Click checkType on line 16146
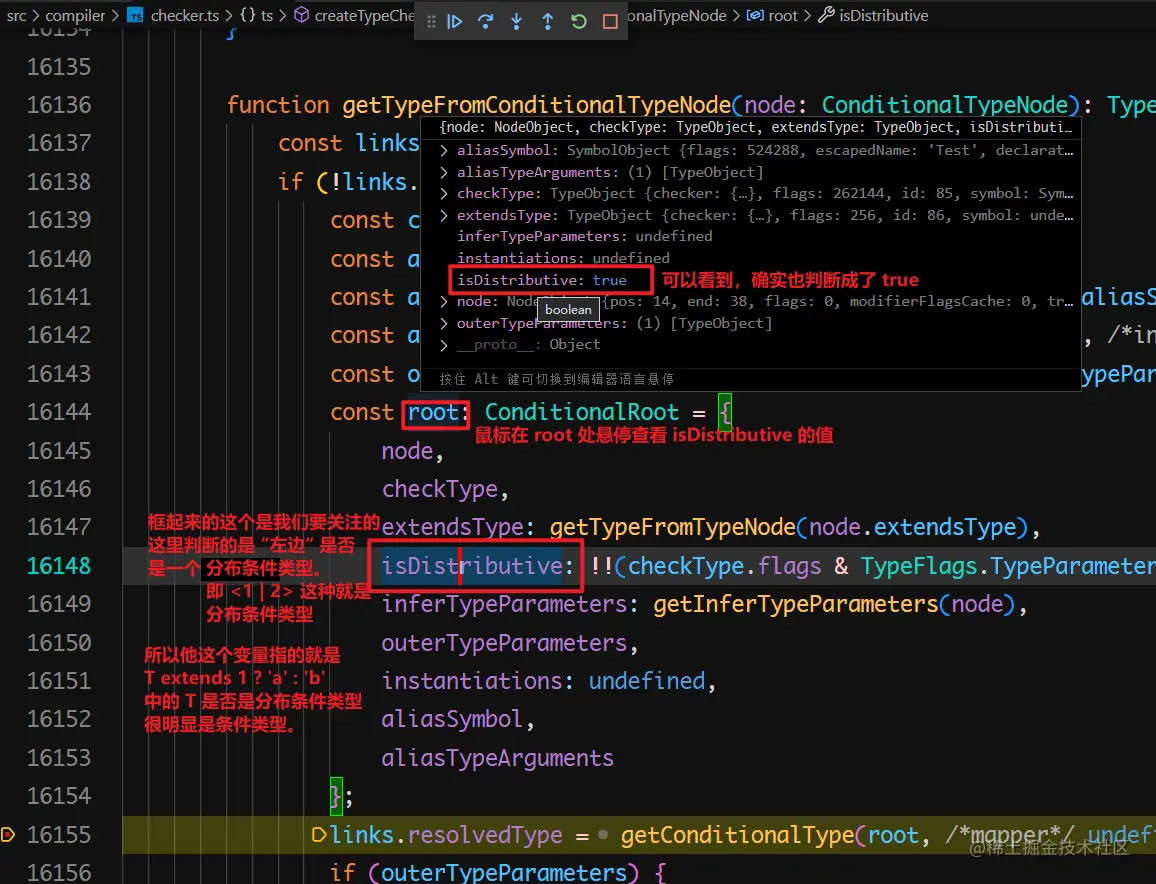Screen dimensions: 1156x884 click(439, 490)
